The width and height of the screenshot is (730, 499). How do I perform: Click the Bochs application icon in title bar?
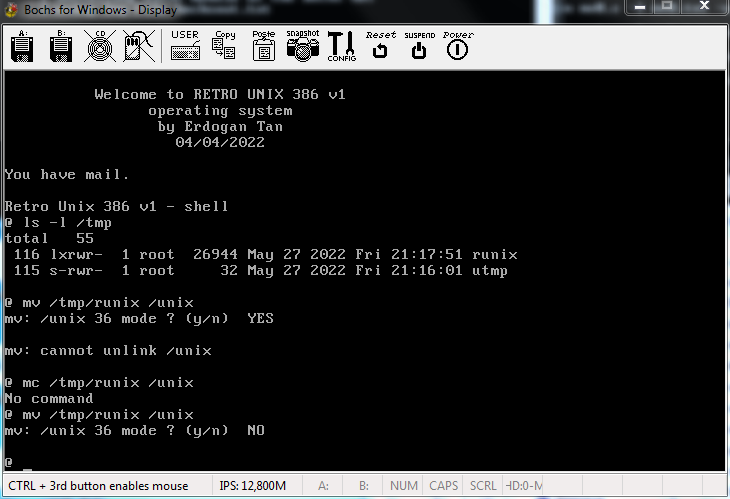tap(10, 9)
